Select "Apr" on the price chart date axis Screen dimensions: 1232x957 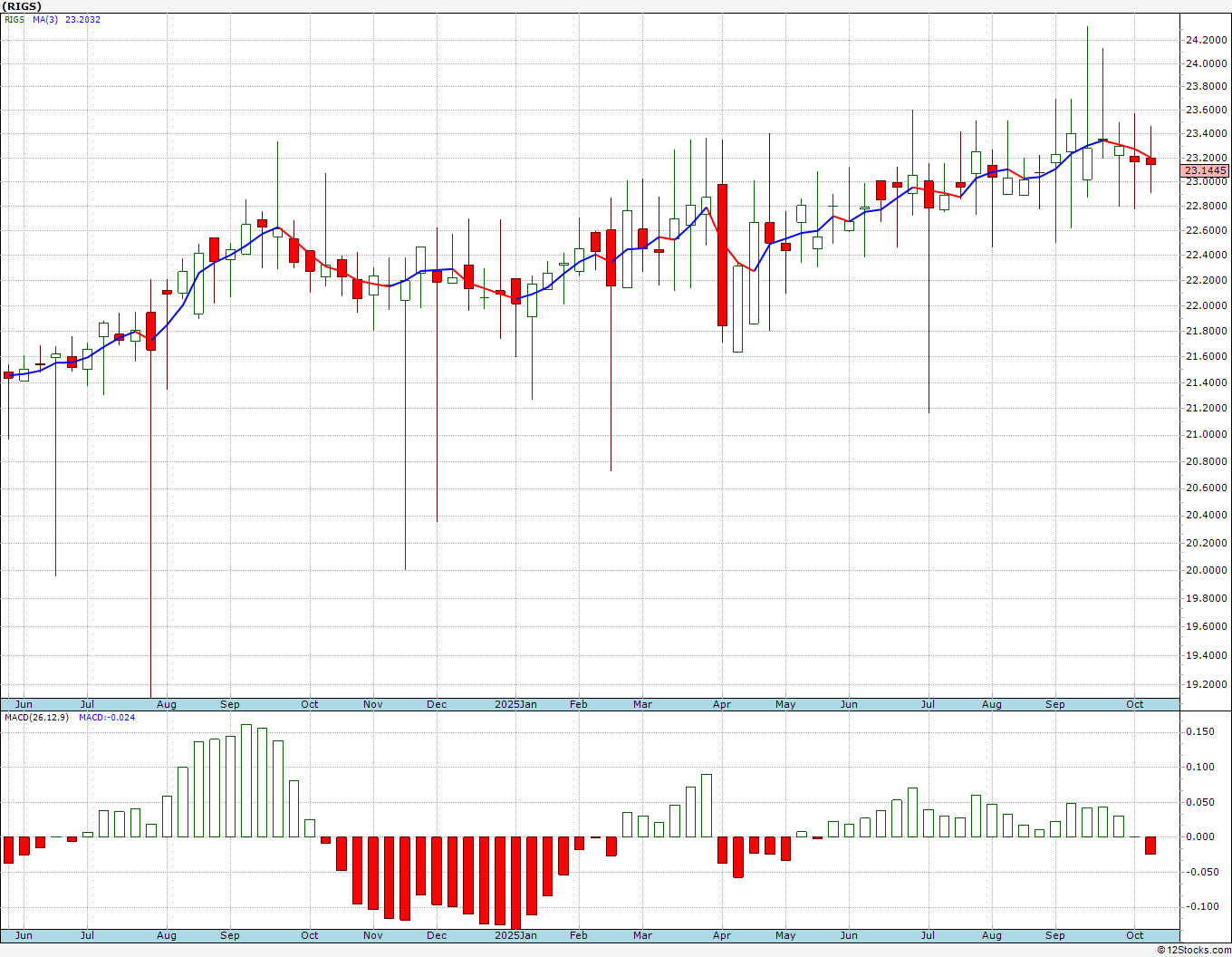tap(722, 704)
